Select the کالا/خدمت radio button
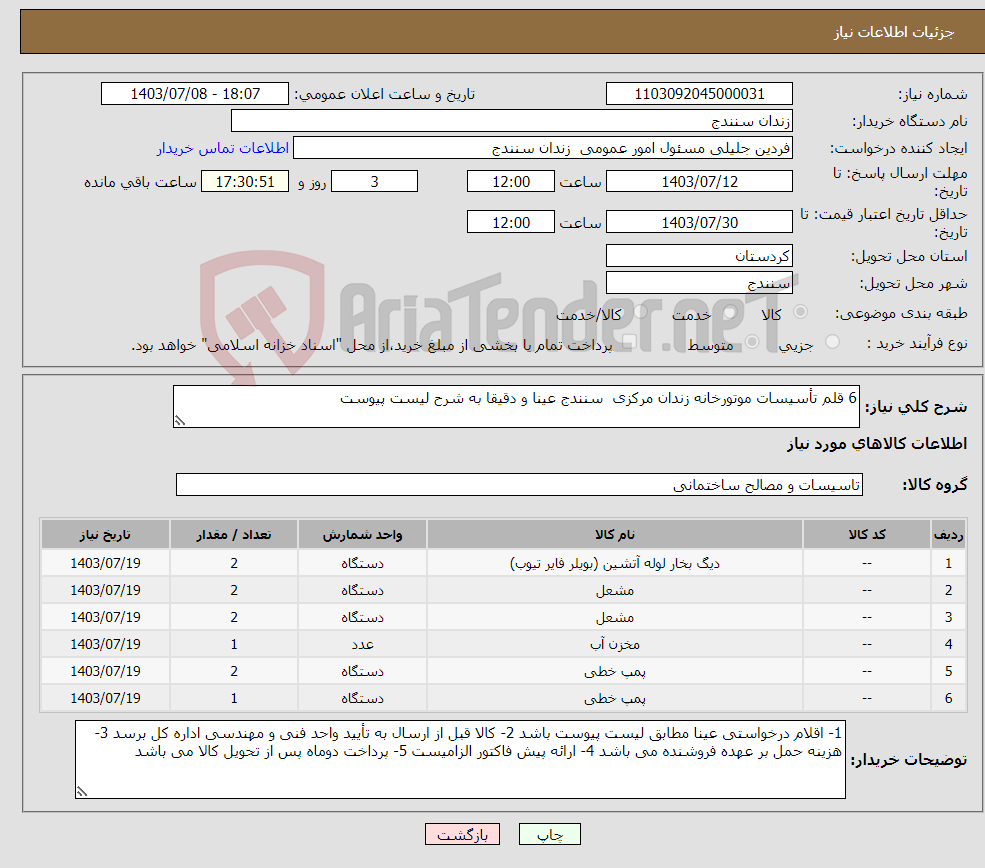Screen dimensions: 985x868 (x=640, y=312)
